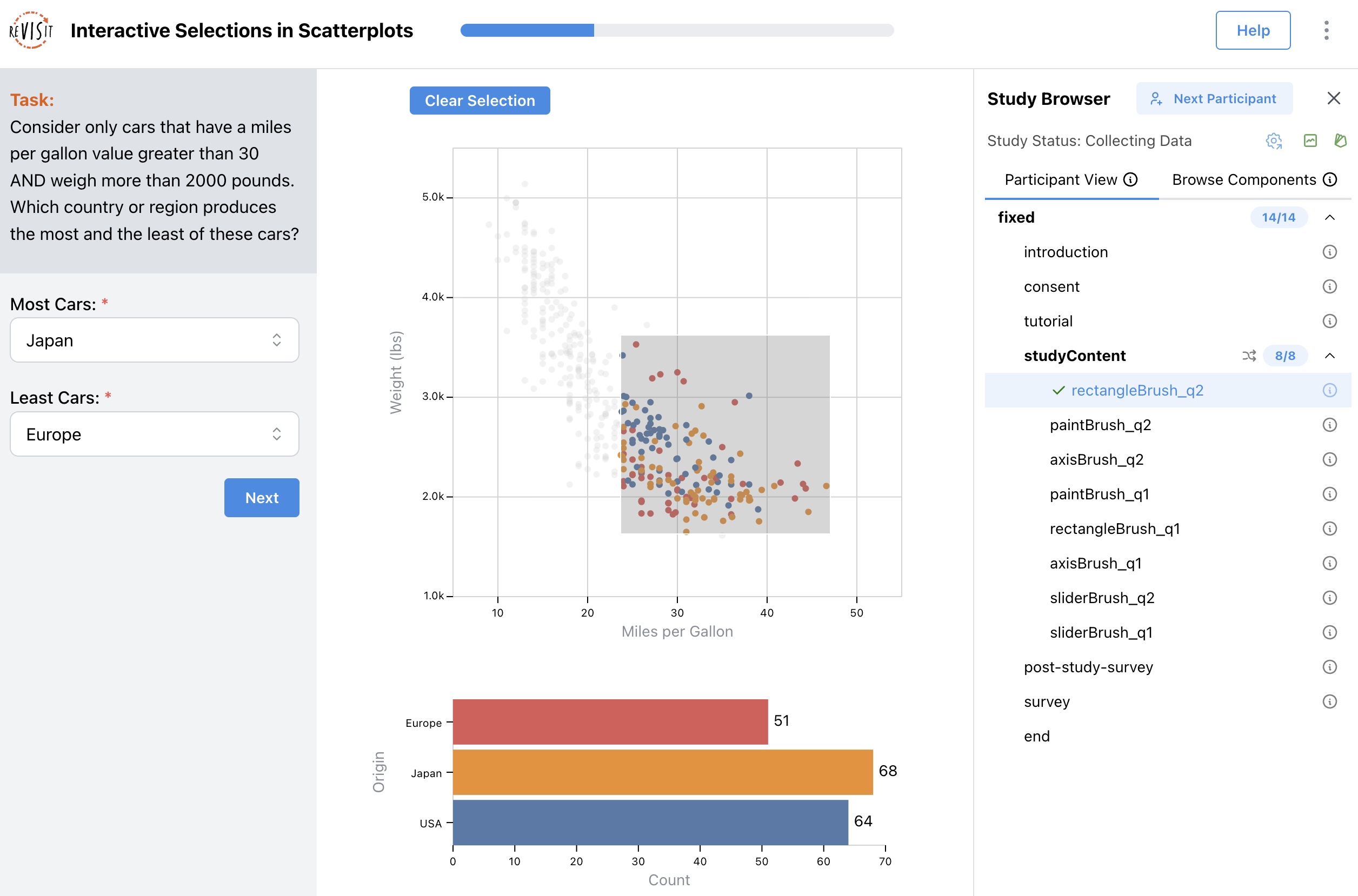Go to tutorial component
The width and height of the screenshot is (1358, 896).
pyautogui.click(x=1048, y=321)
